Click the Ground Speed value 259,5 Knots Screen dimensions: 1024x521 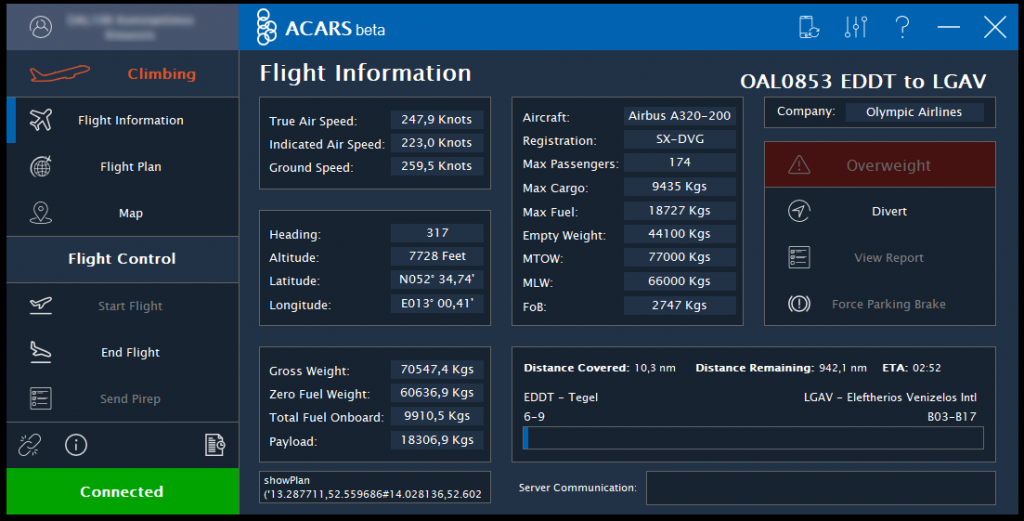[x=437, y=166]
